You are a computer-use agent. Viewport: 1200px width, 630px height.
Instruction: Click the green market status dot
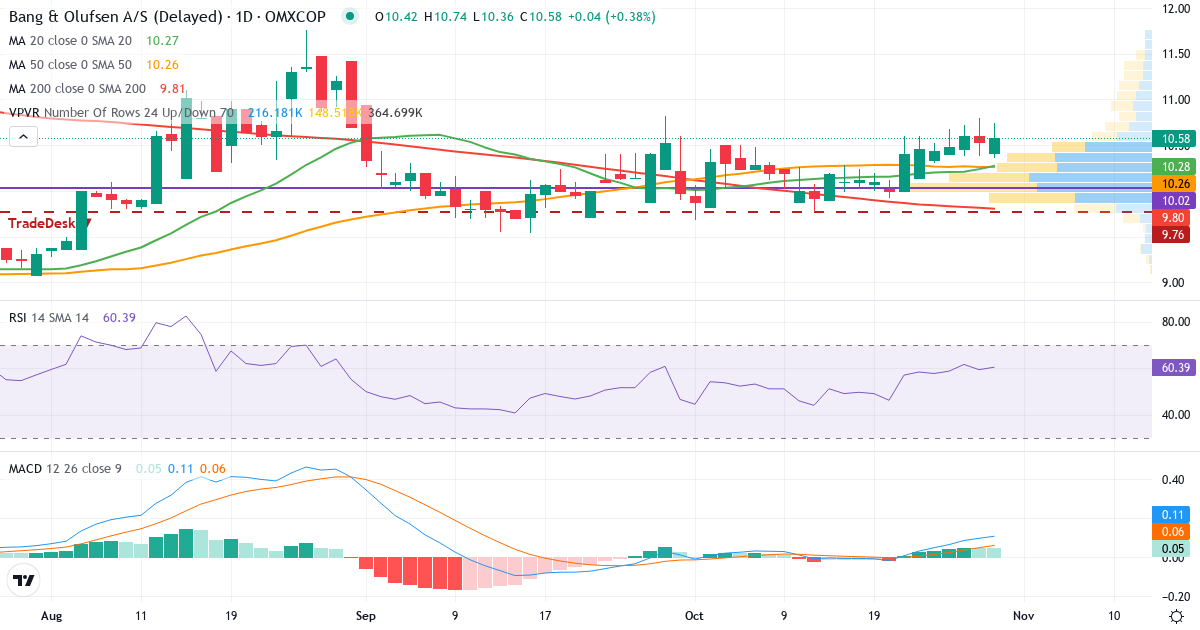[x=349, y=16]
